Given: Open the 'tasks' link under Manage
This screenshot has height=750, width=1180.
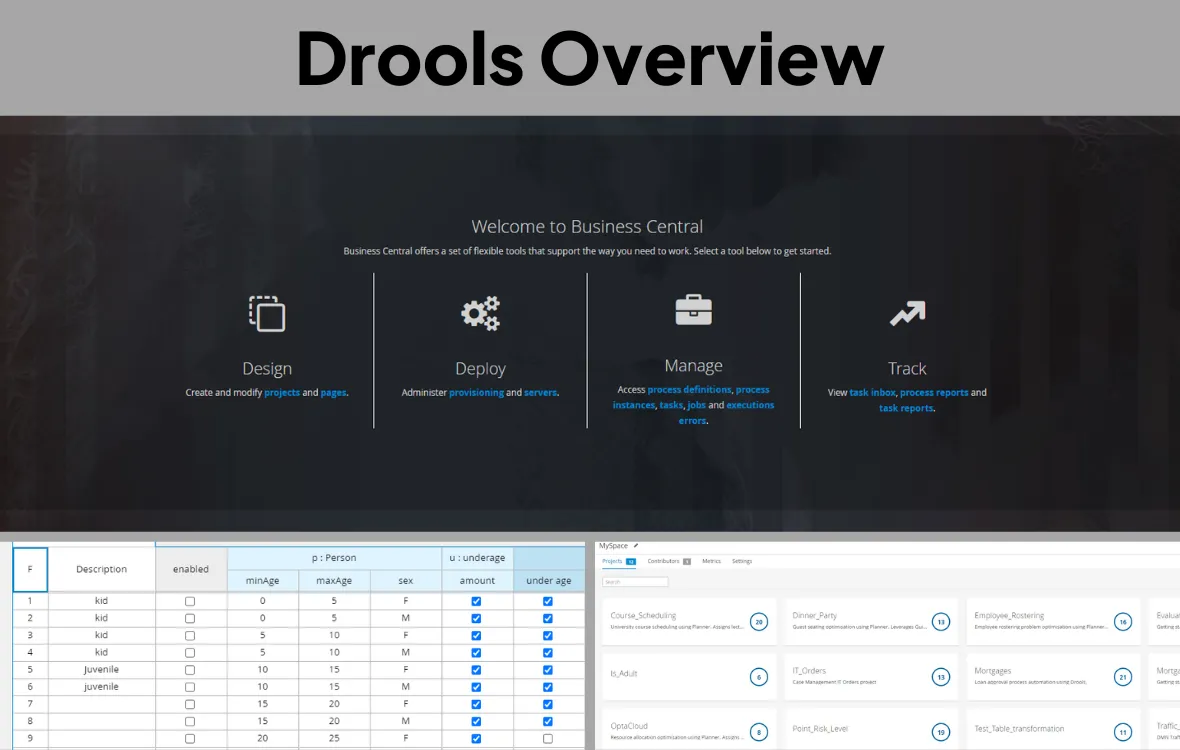Looking at the screenshot, I should point(671,405).
